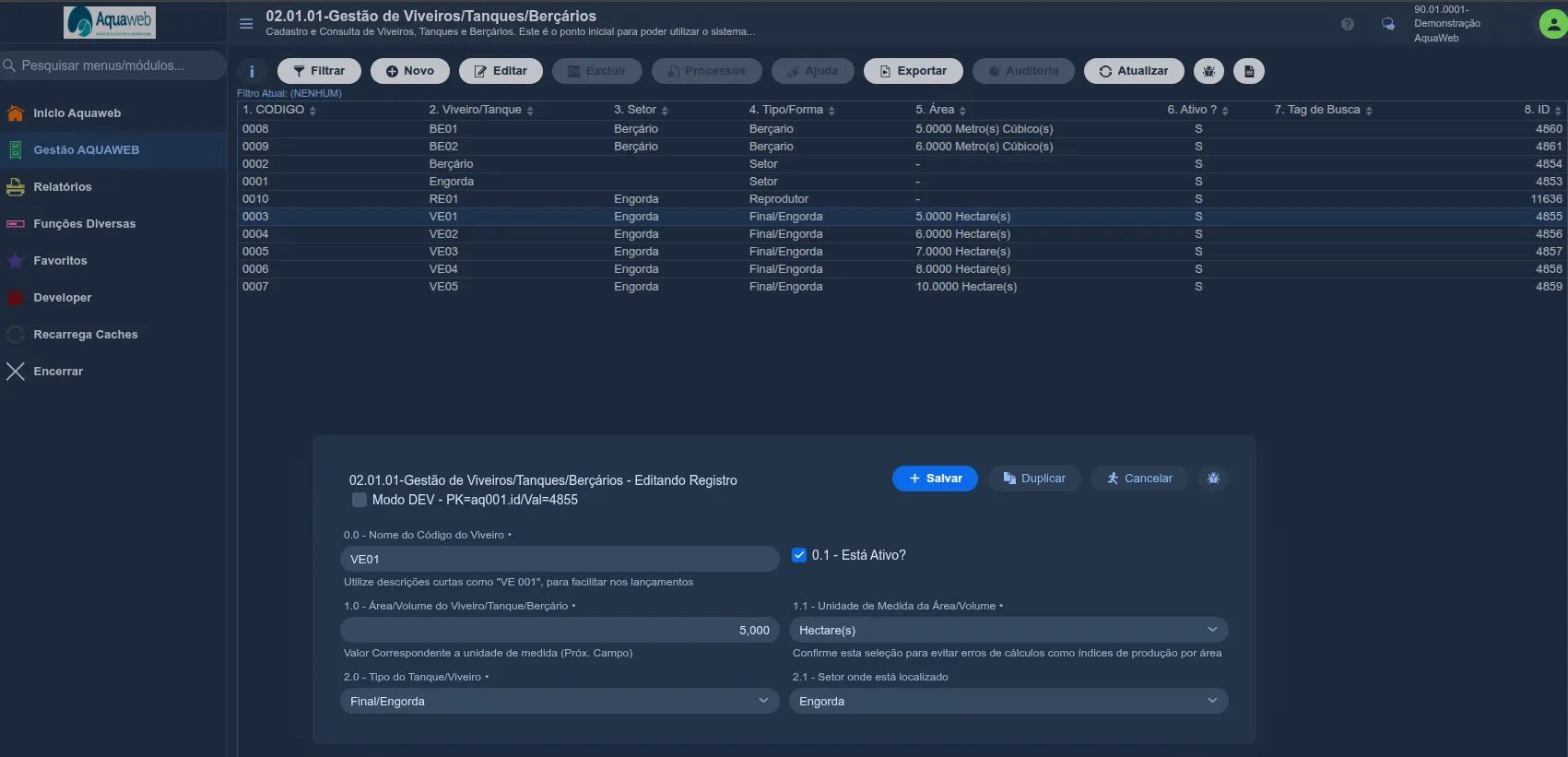
Task: Click the document report icon in toolbar
Action: [x=1249, y=71]
